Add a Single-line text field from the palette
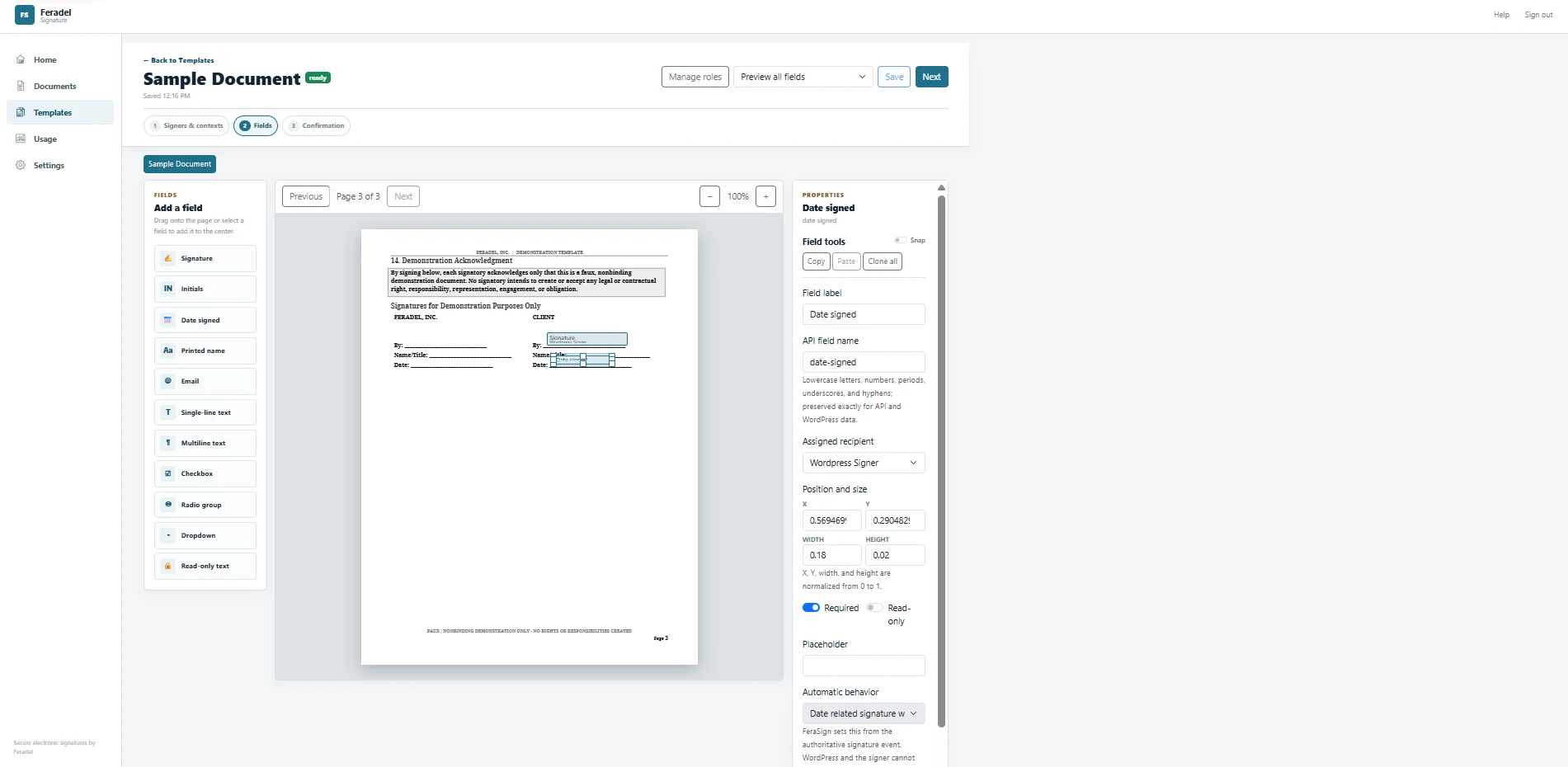The width and height of the screenshot is (1568, 767). (x=205, y=412)
